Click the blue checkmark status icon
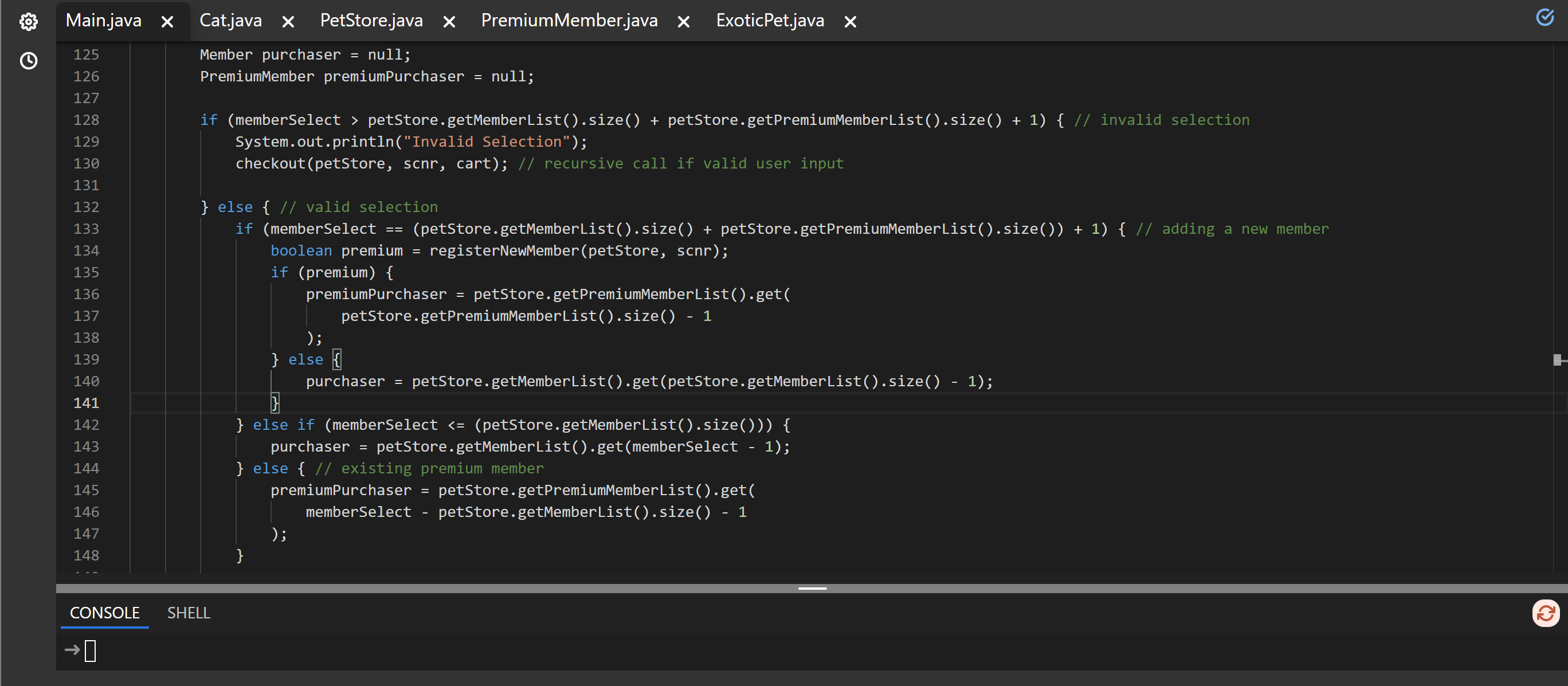Image resolution: width=1568 pixels, height=686 pixels. point(1545,17)
